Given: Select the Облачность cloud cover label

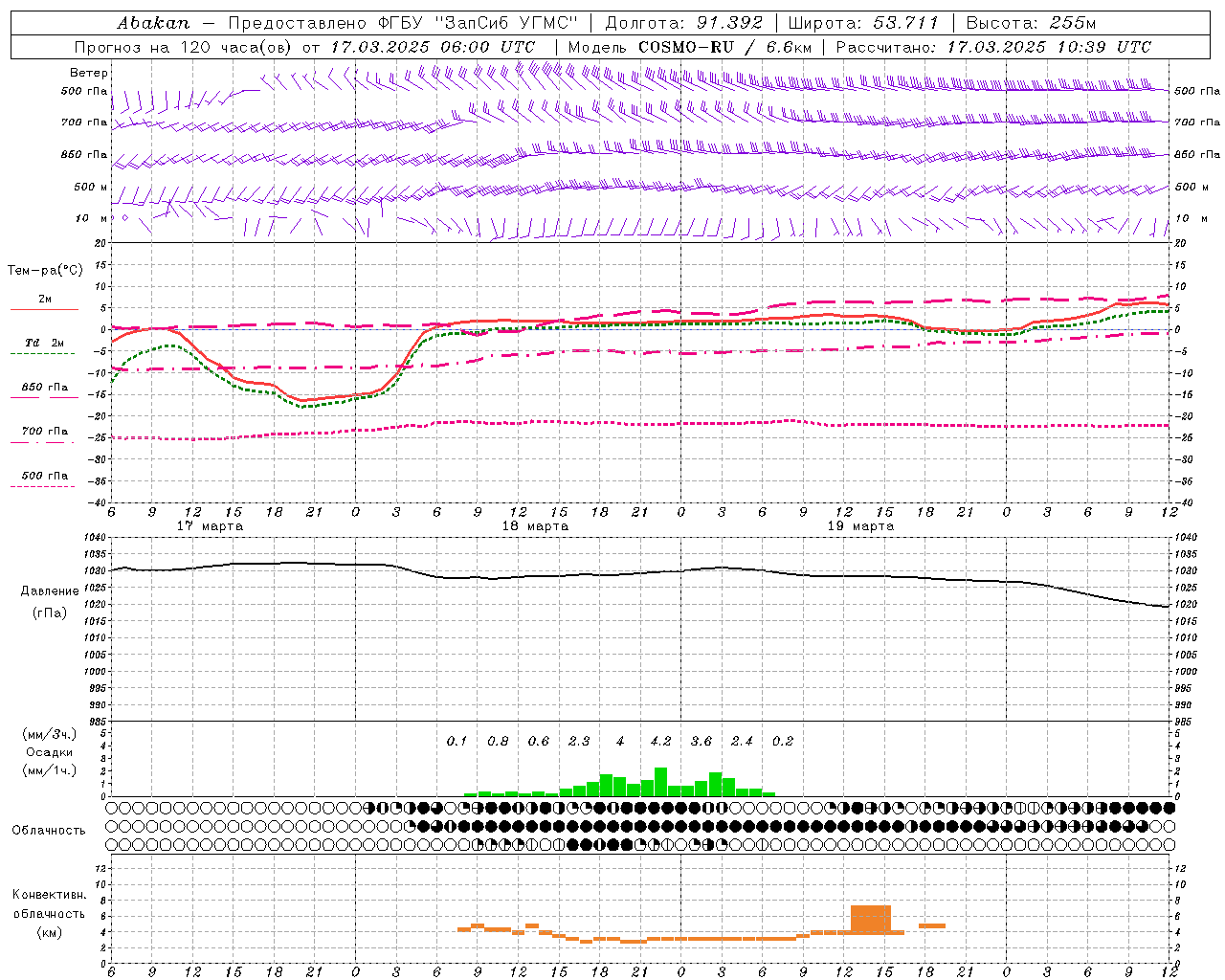Looking at the screenshot, I should click(x=49, y=831).
